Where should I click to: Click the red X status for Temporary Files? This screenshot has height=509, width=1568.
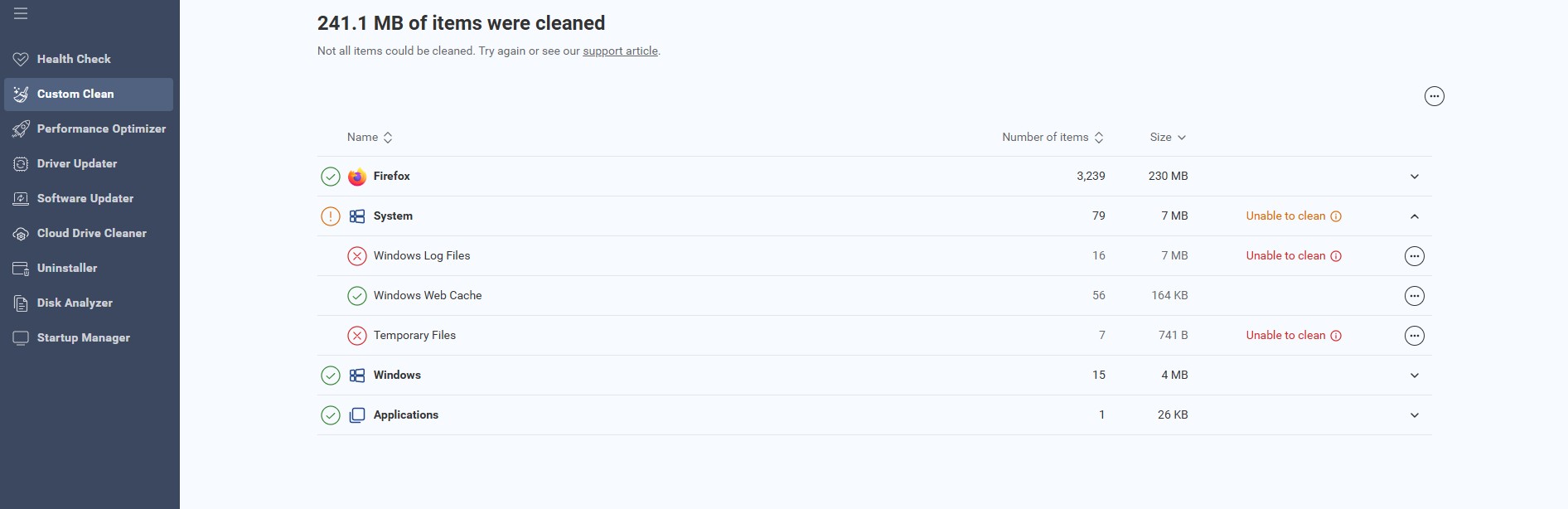point(356,336)
